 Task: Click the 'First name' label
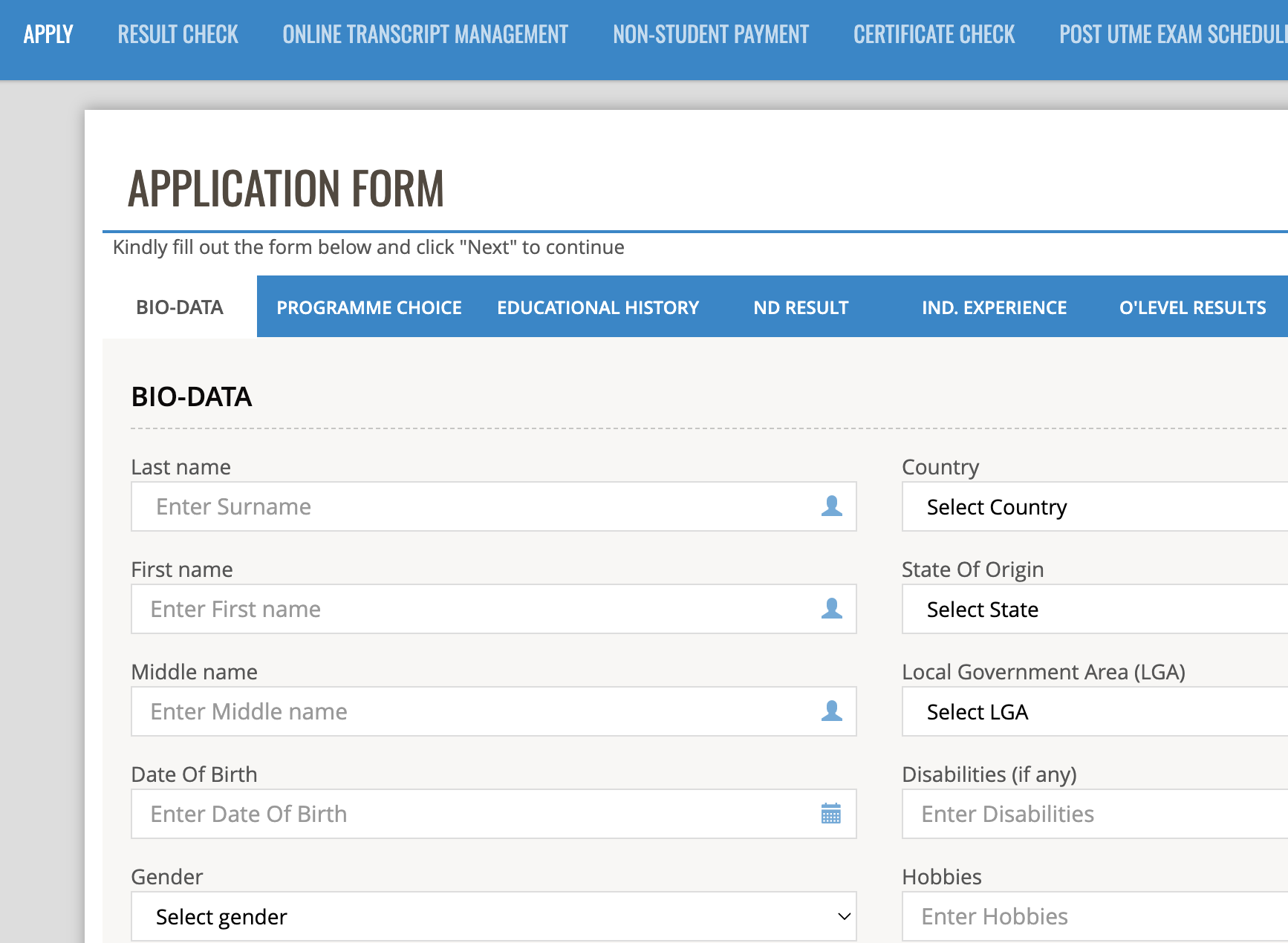(182, 570)
